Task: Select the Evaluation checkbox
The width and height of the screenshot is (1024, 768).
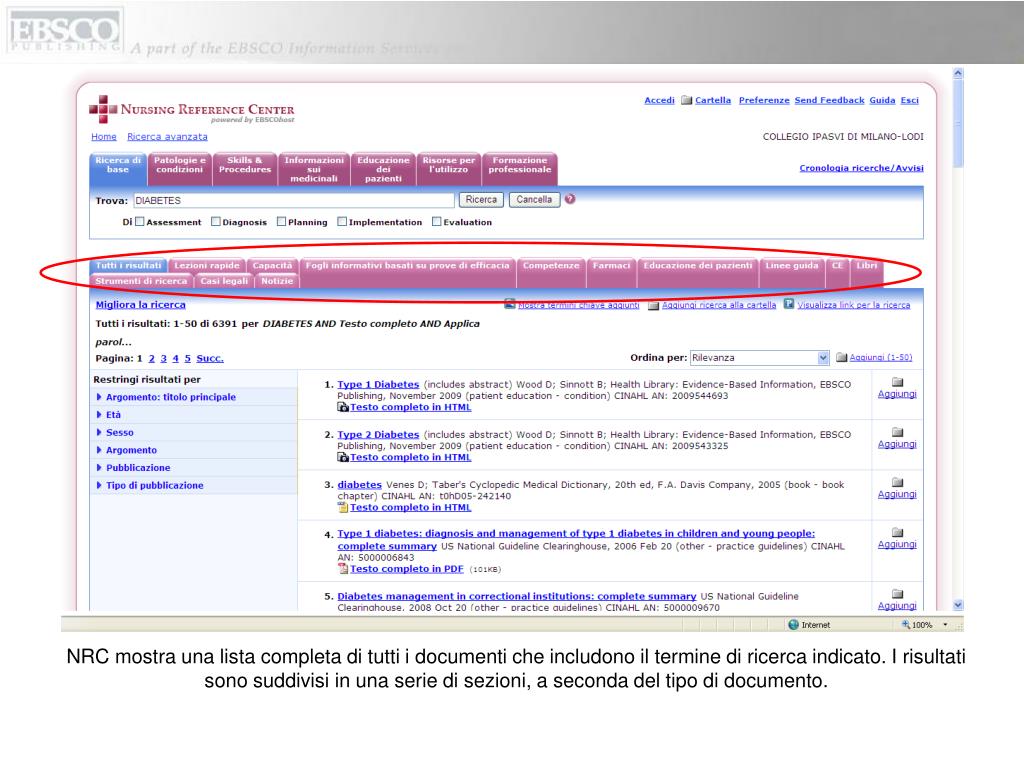Action: point(437,222)
